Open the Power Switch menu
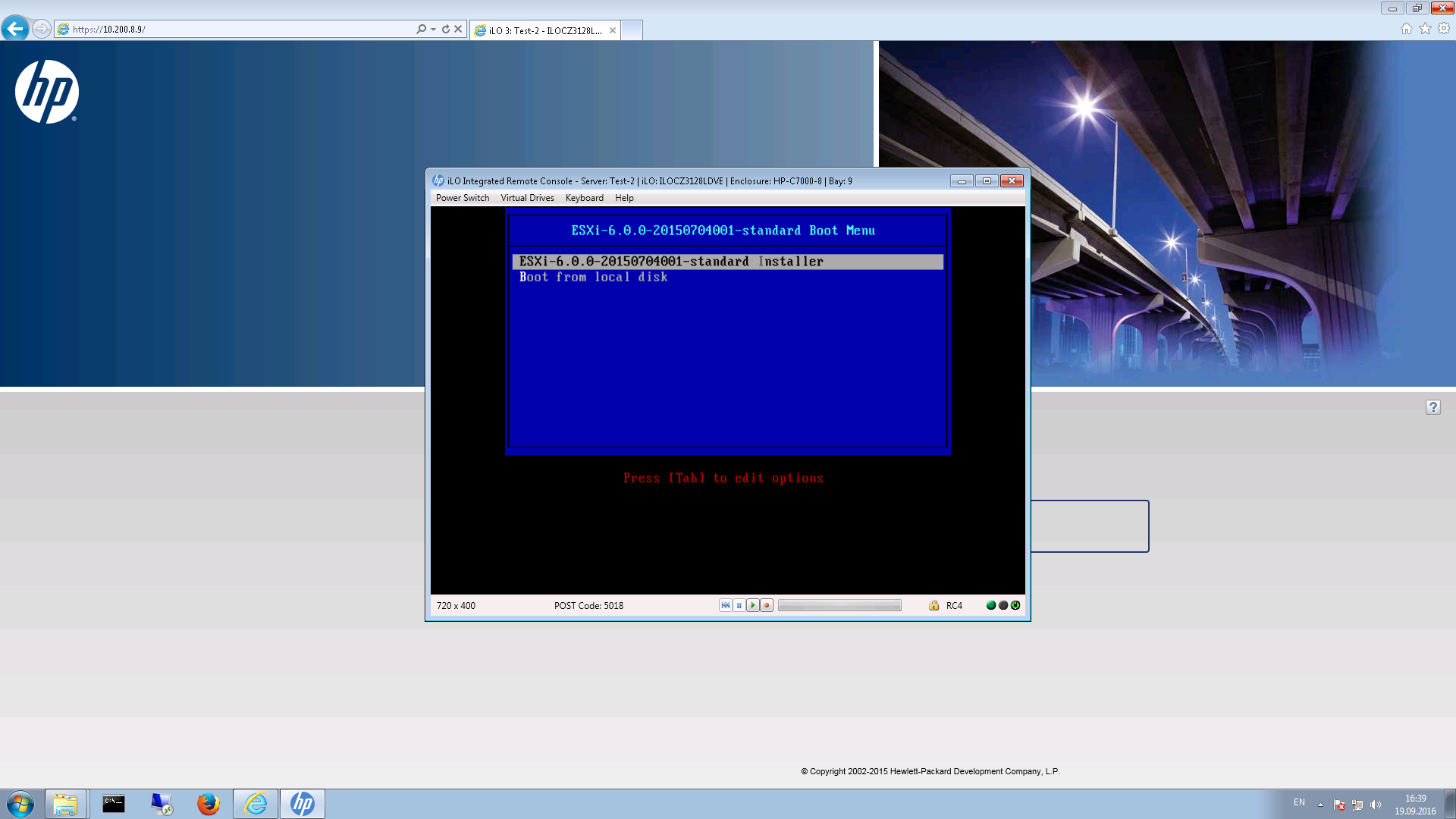Screen dimensions: 1456x819 pyautogui.click(x=463, y=198)
